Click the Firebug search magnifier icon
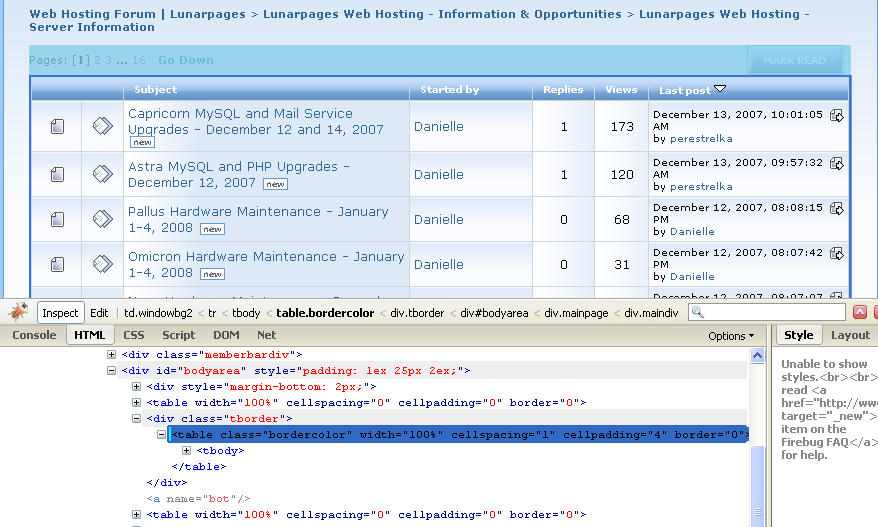 (x=698, y=313)
